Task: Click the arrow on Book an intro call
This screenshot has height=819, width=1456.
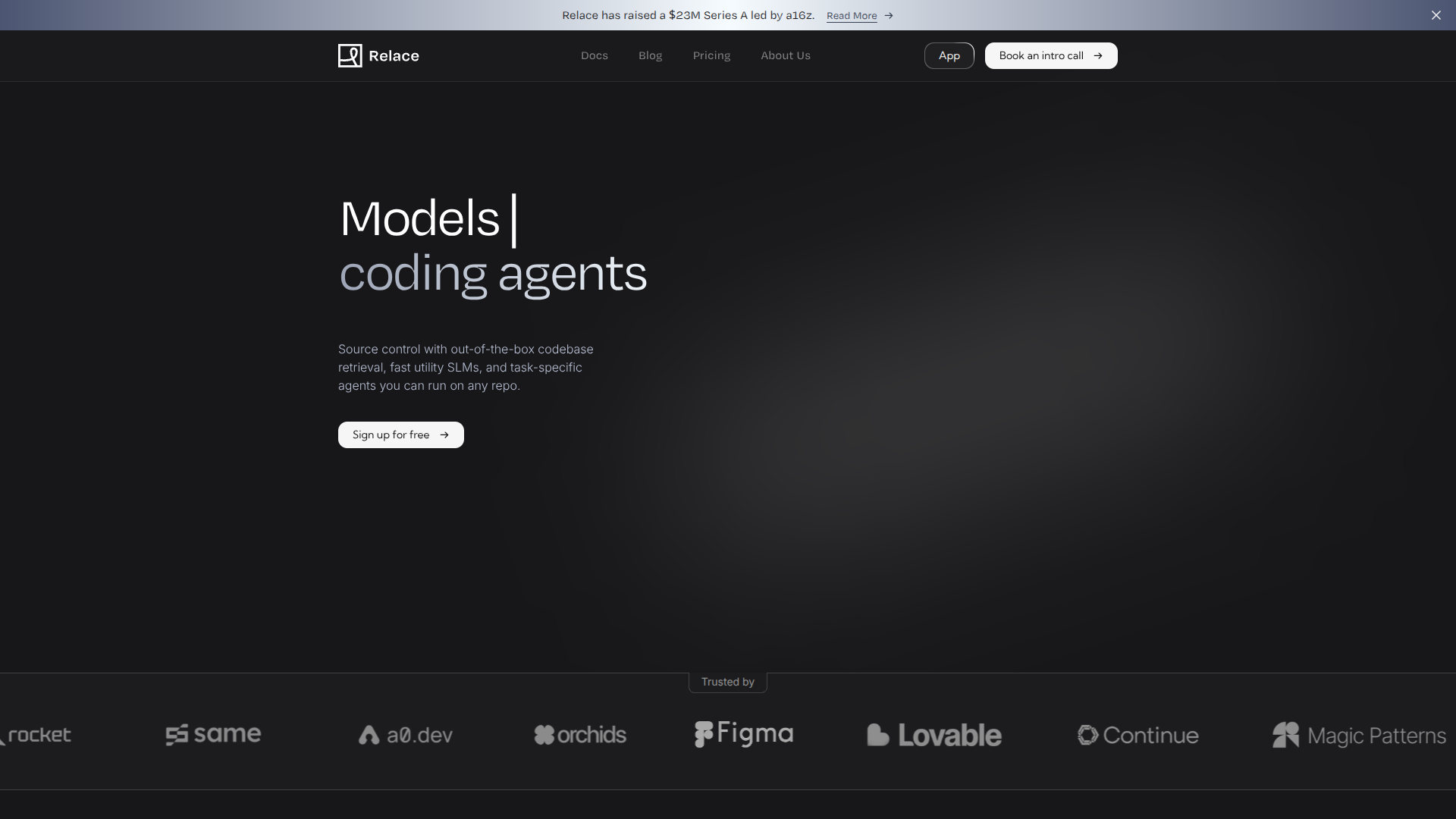Action: coord(1097,55)
